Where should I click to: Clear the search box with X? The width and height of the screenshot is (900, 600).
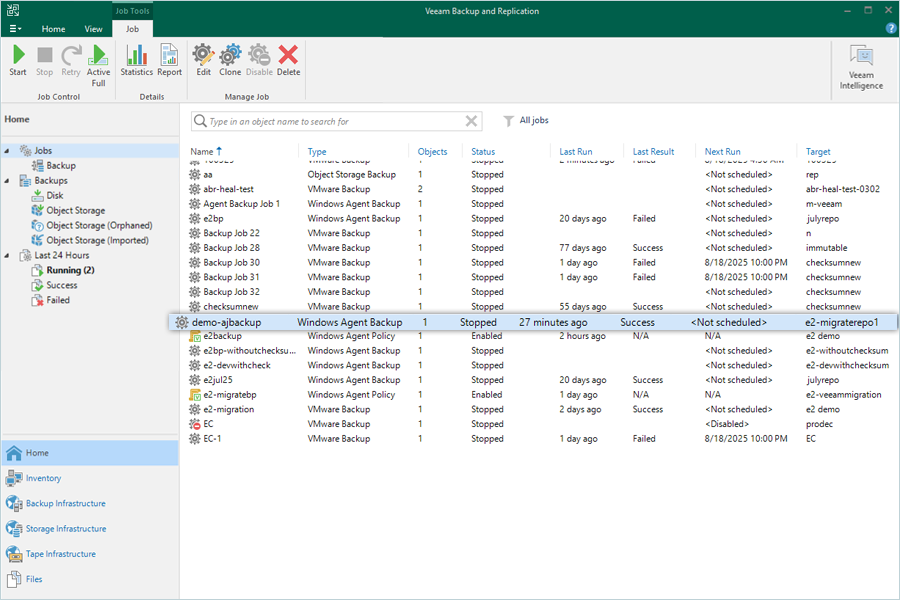[x=471, y=121]
